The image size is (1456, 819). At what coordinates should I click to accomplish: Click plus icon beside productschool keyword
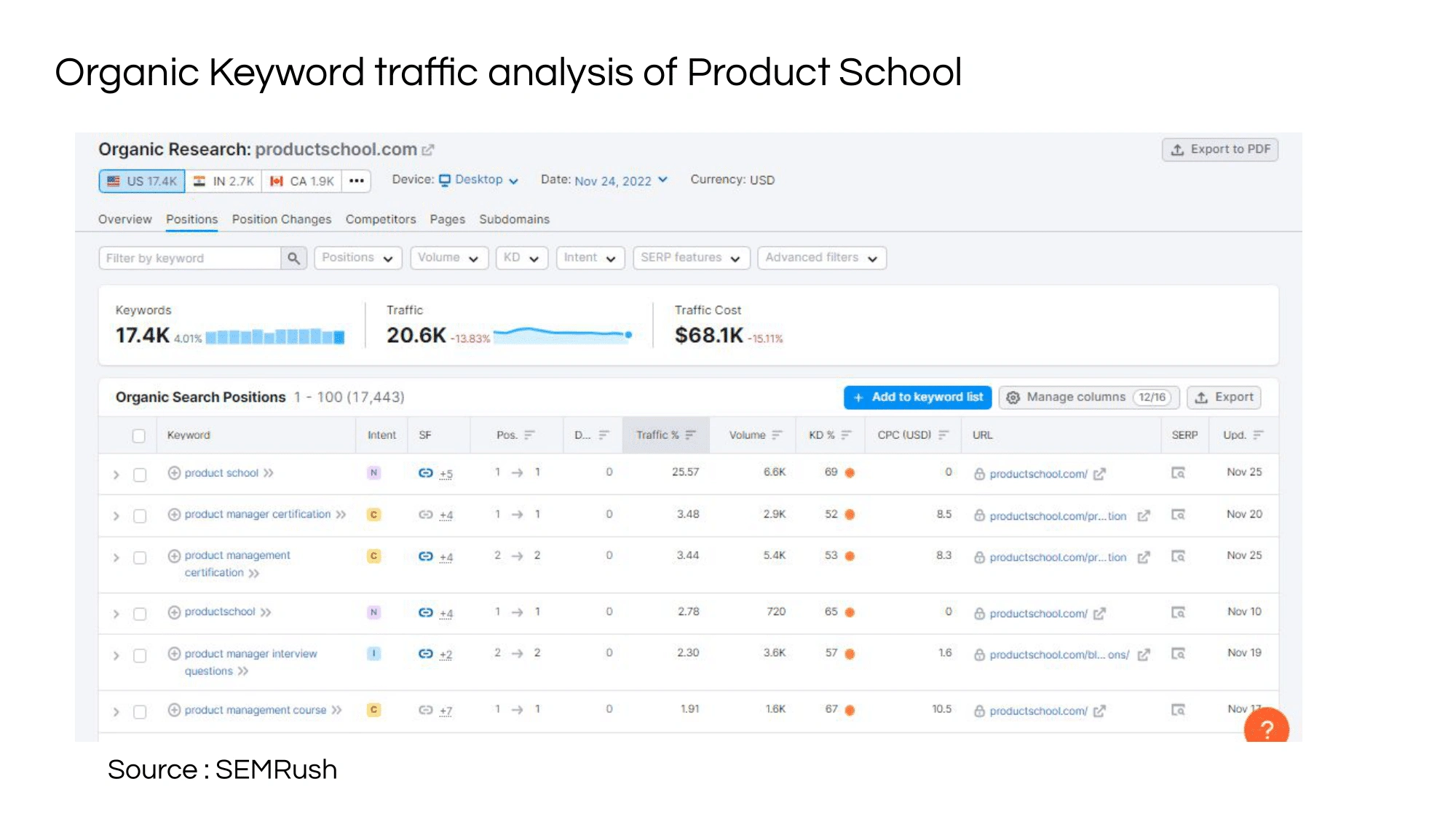pos(174,612)
